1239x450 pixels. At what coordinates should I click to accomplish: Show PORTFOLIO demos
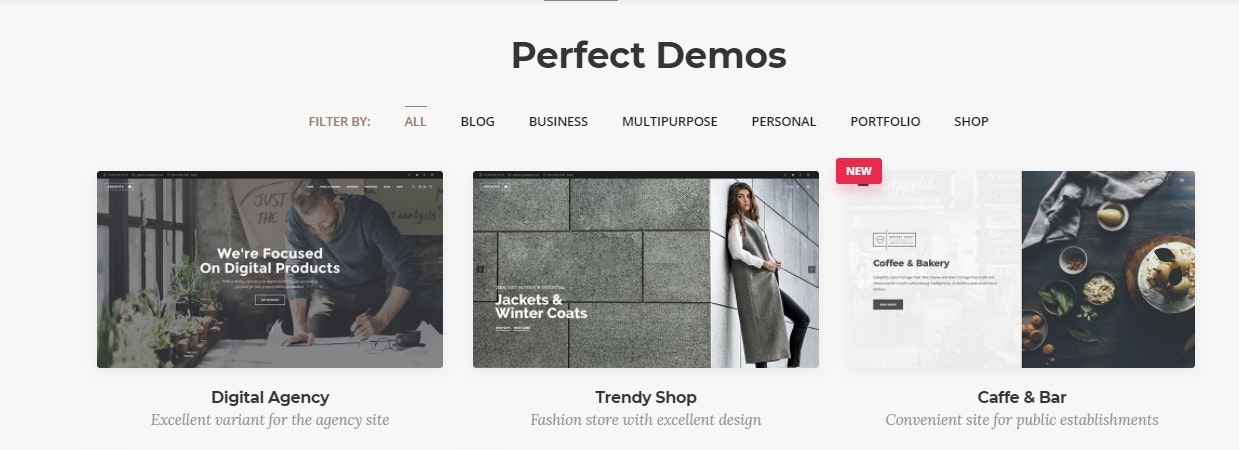pyautogui.click(x=885, y=122)
